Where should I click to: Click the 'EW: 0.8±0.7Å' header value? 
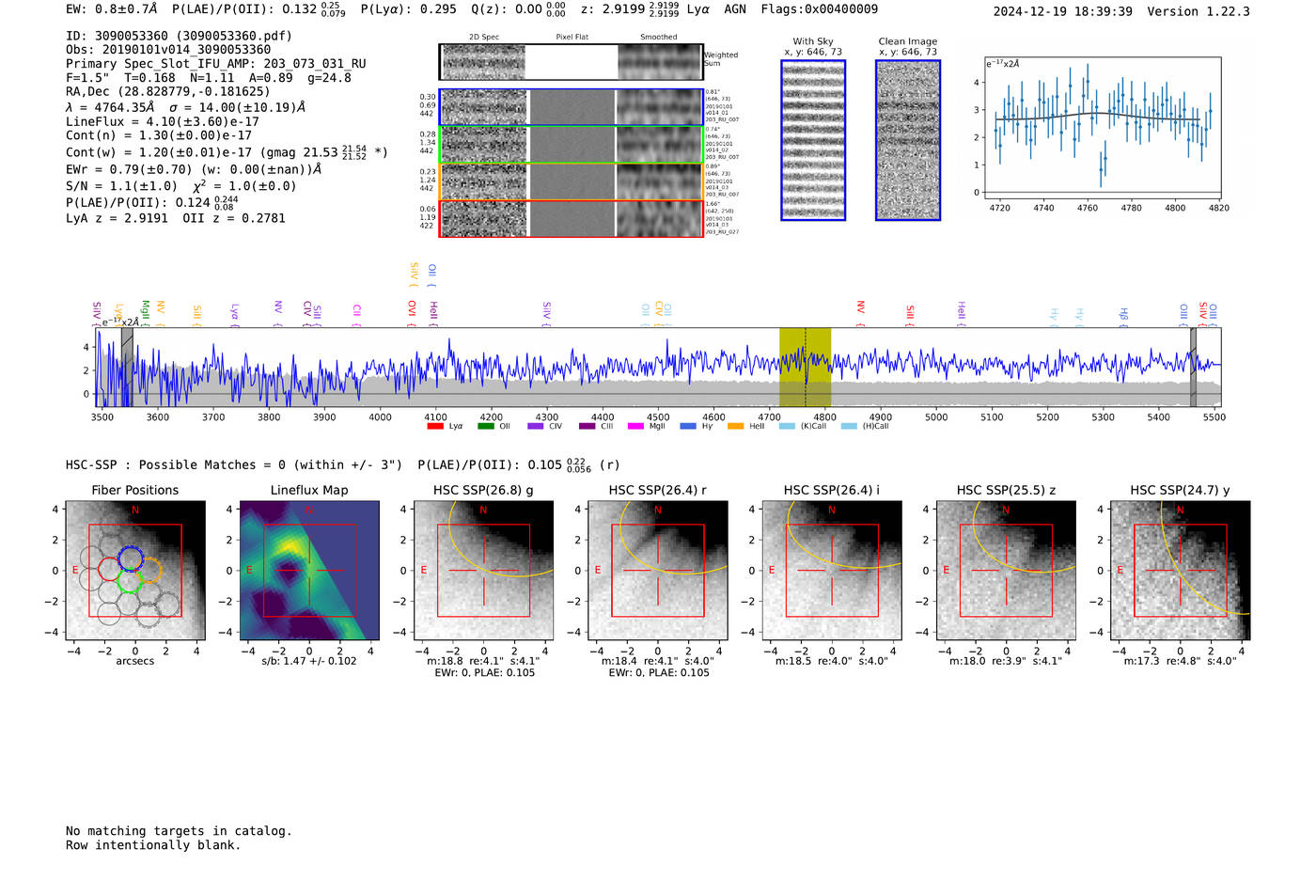(111, 9)
